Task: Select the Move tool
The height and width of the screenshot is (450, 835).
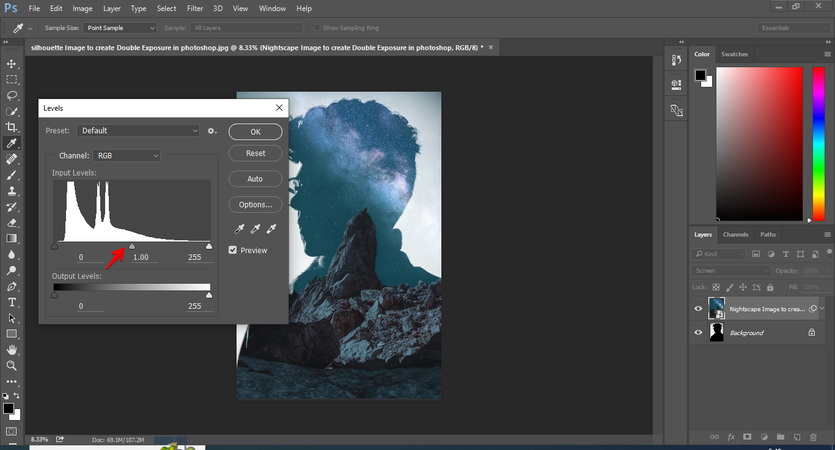Action: 11,64
